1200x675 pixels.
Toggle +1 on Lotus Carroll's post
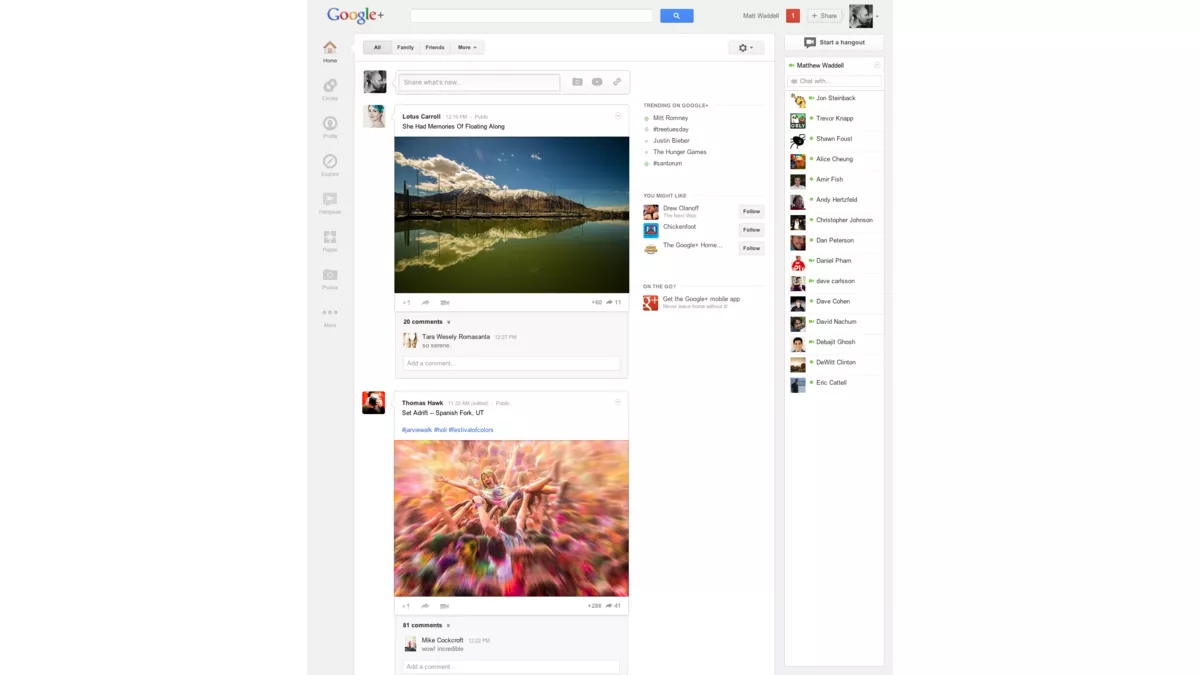(406, 301)
